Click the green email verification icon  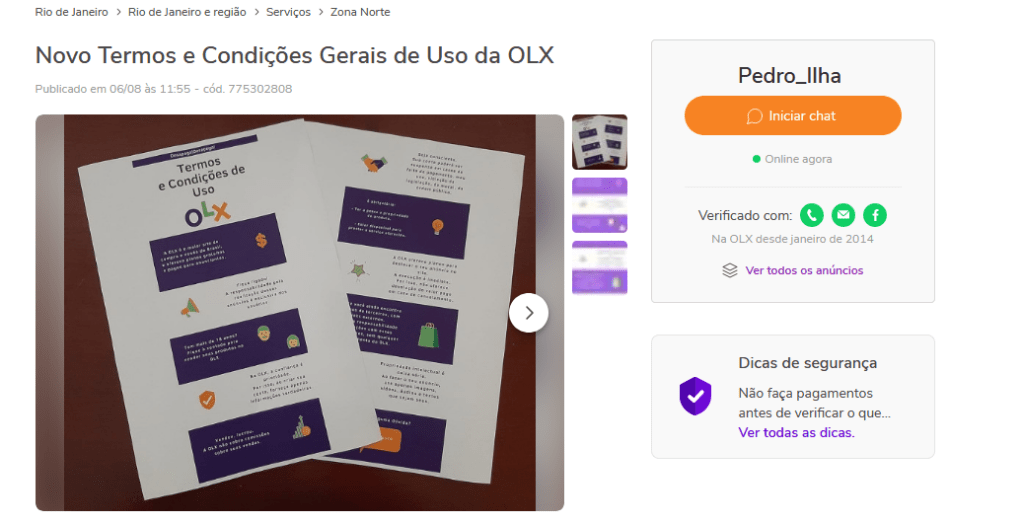(x=843, y=215)
